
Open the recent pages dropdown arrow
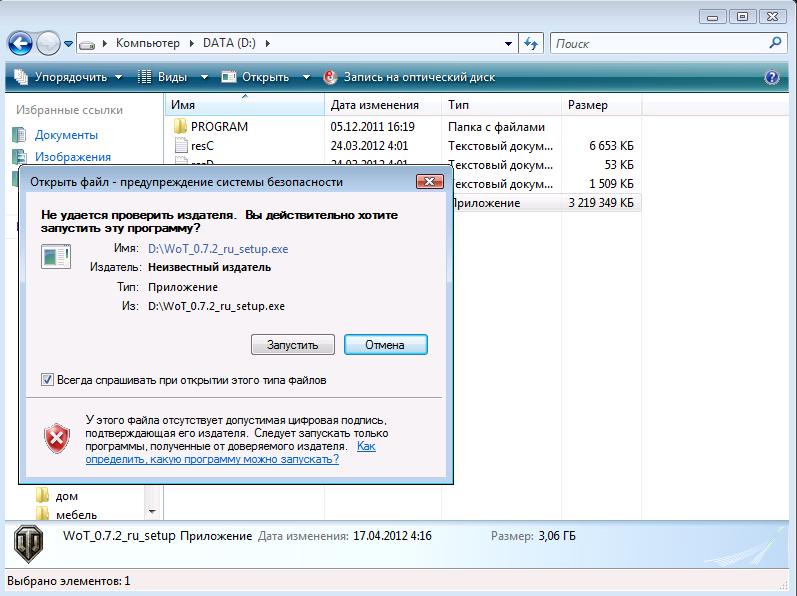[x=69, y=44]
